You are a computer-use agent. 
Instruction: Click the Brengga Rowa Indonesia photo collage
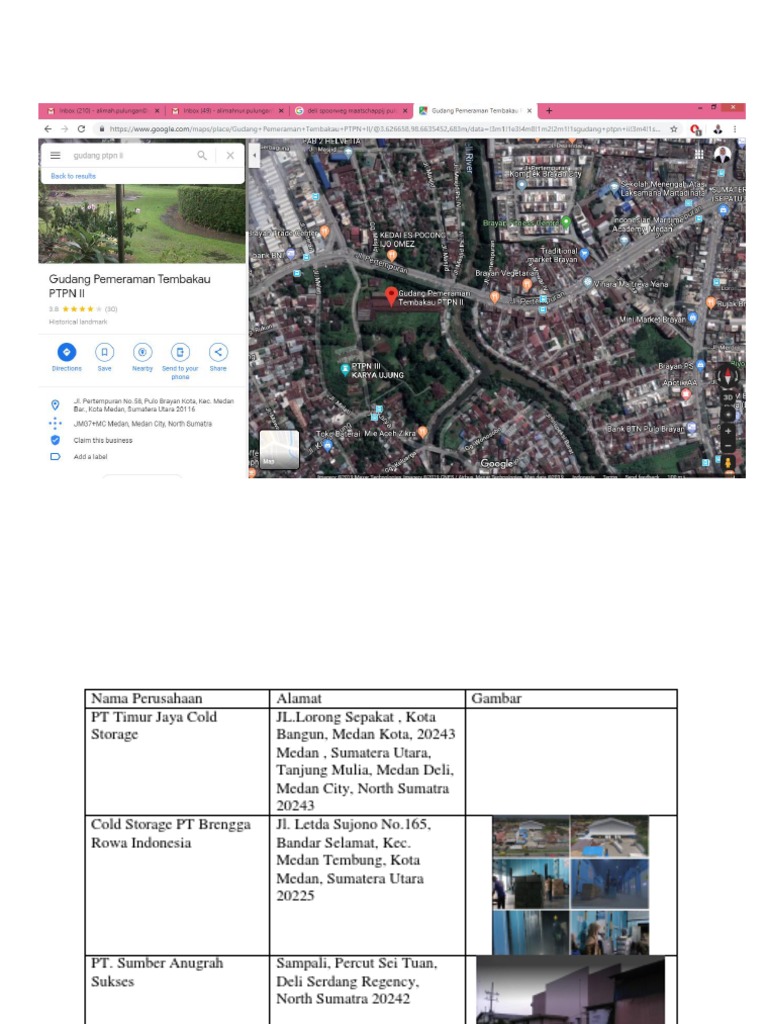[570, 885]
